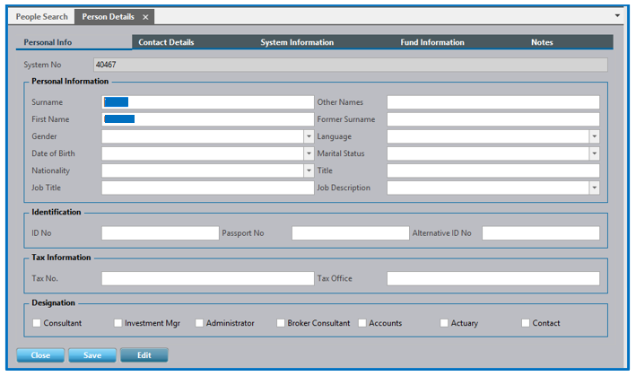Open the Date of Birth picker arrow
Screen dimensions: 636x376
[309, 153]
